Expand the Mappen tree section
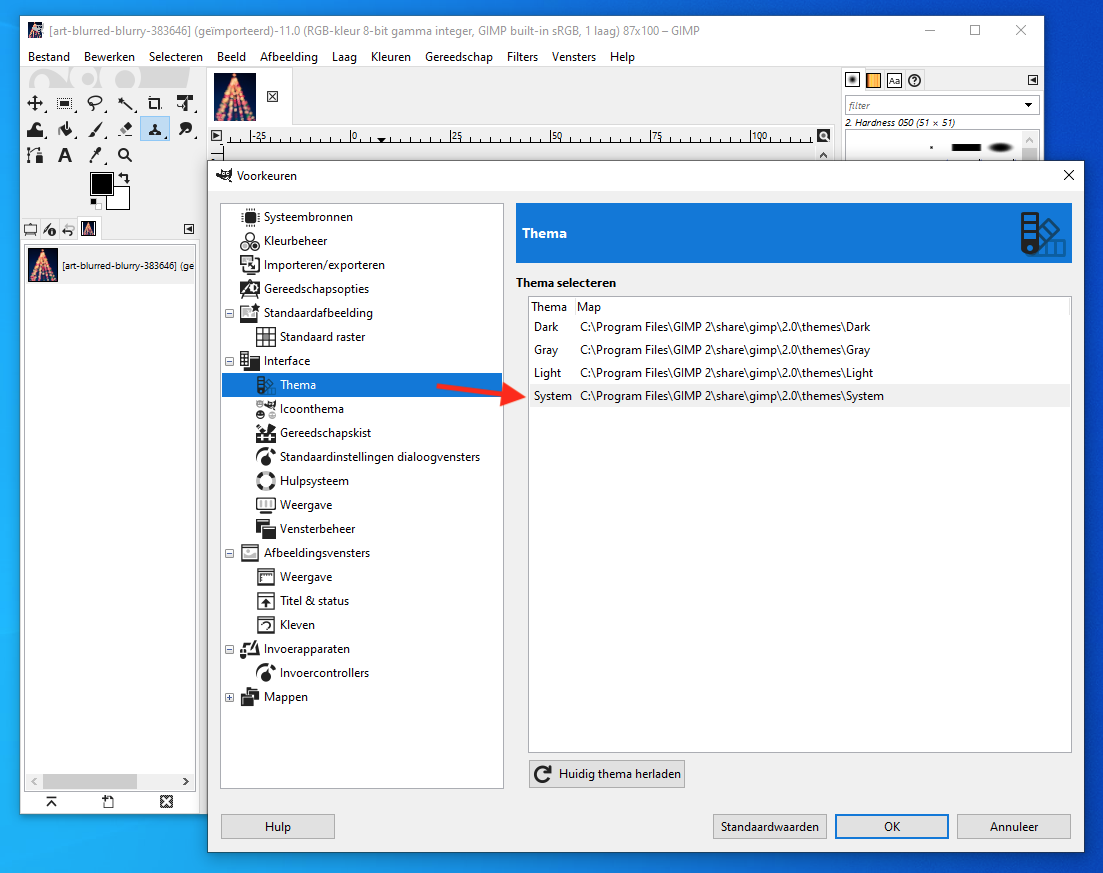This screenshot has height=873, width=1103. [229, 697]
